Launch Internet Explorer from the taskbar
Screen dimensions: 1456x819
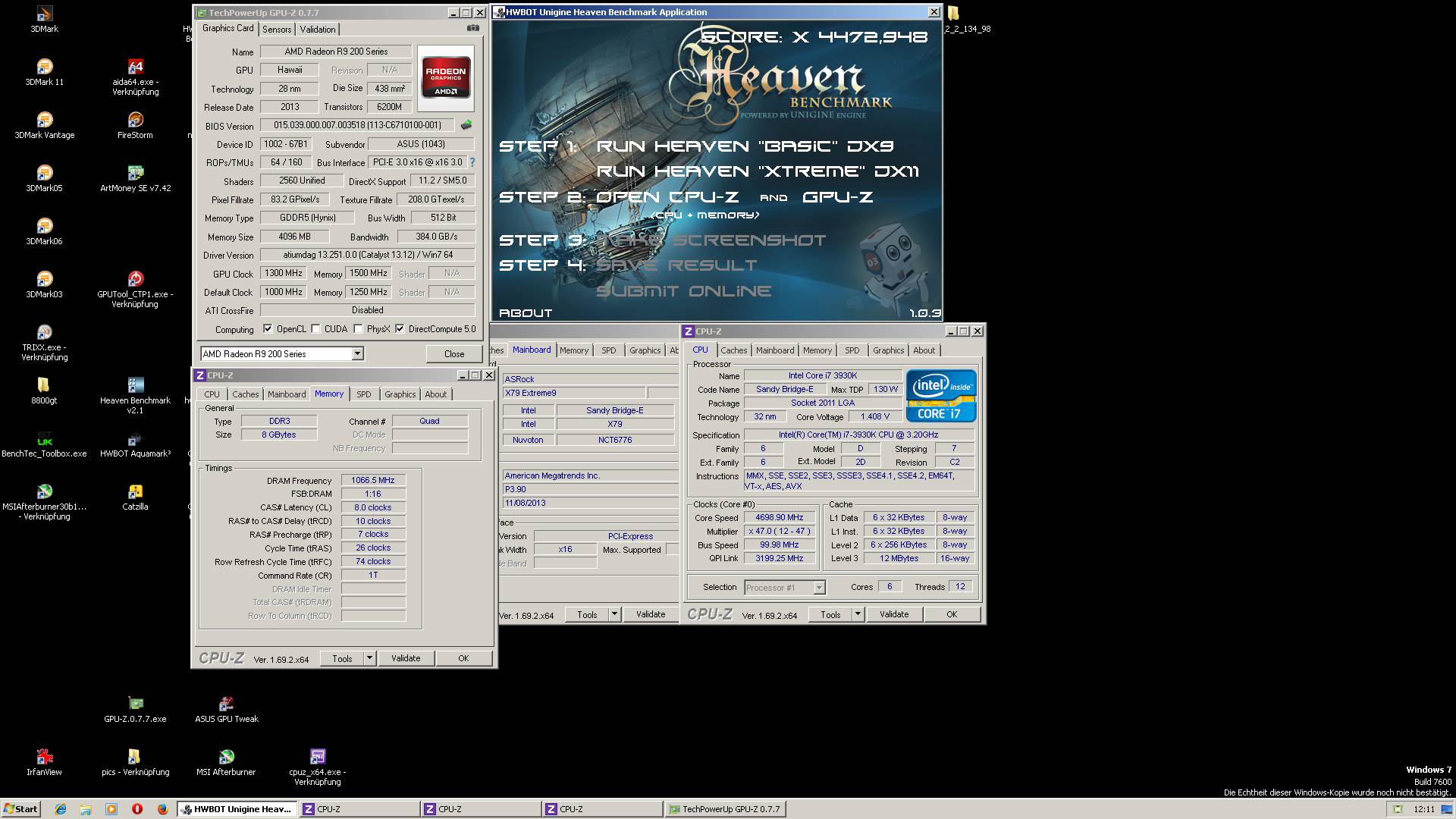point(61,809)
